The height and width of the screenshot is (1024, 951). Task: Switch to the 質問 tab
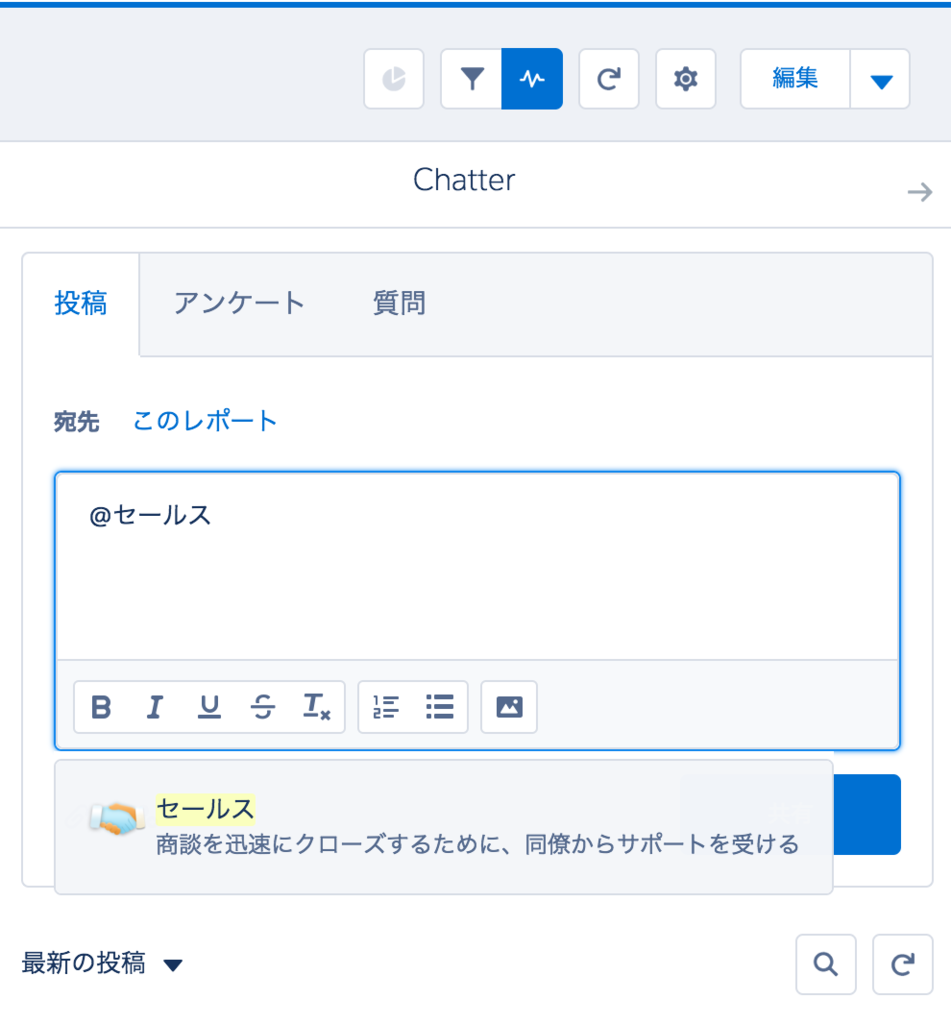coord(398,303)
